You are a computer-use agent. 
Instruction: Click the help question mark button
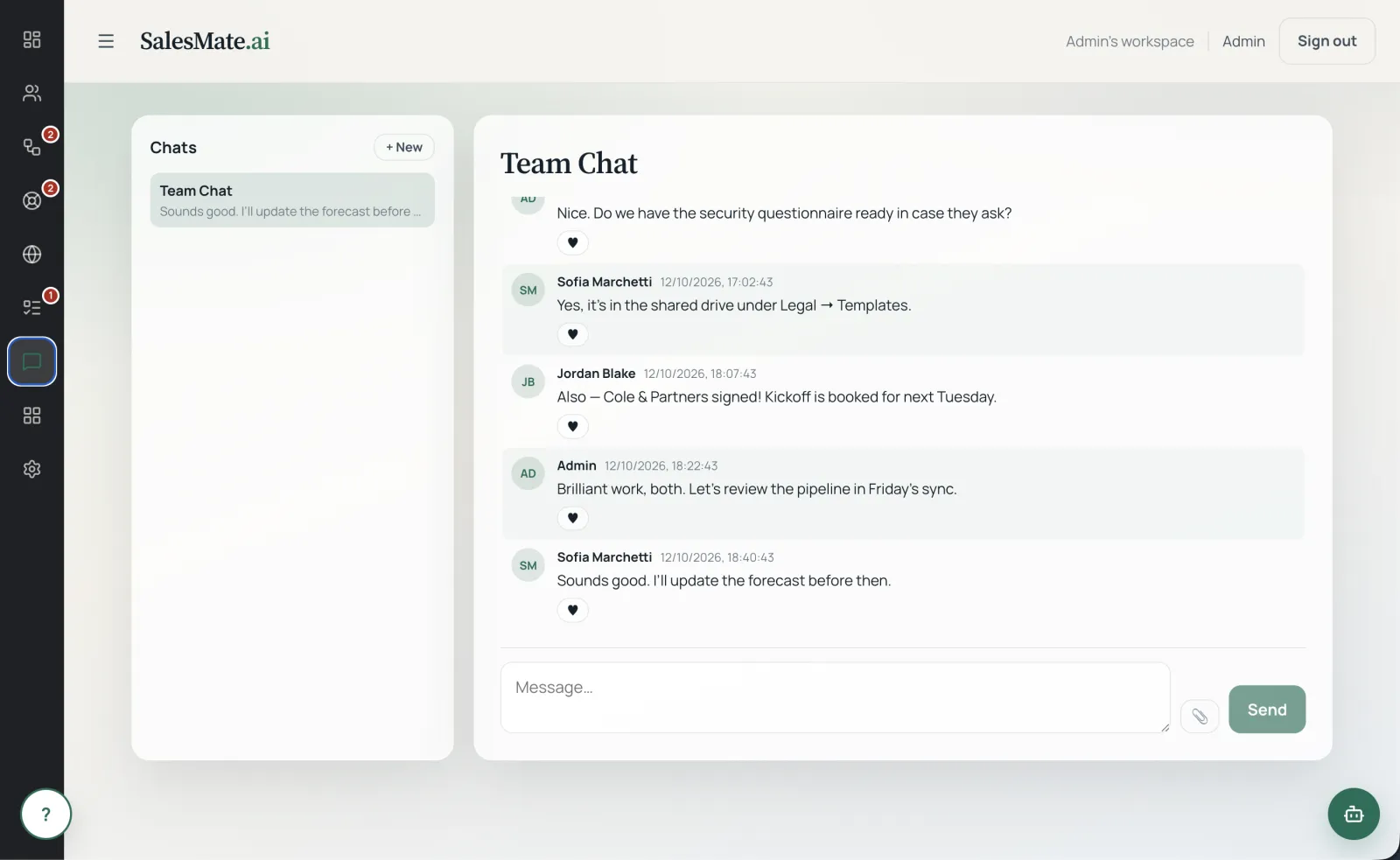[45, 815]
